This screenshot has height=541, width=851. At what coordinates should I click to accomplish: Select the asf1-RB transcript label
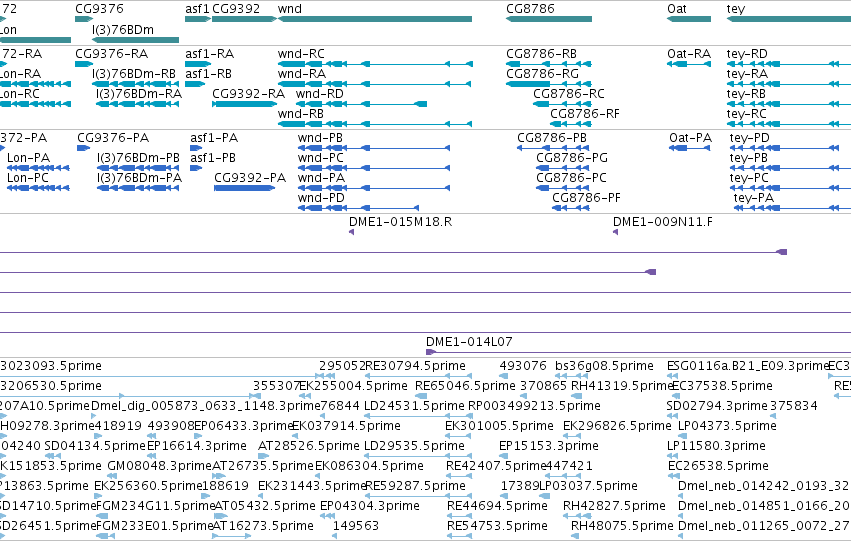pyautogui.click(x=208, y=74)
